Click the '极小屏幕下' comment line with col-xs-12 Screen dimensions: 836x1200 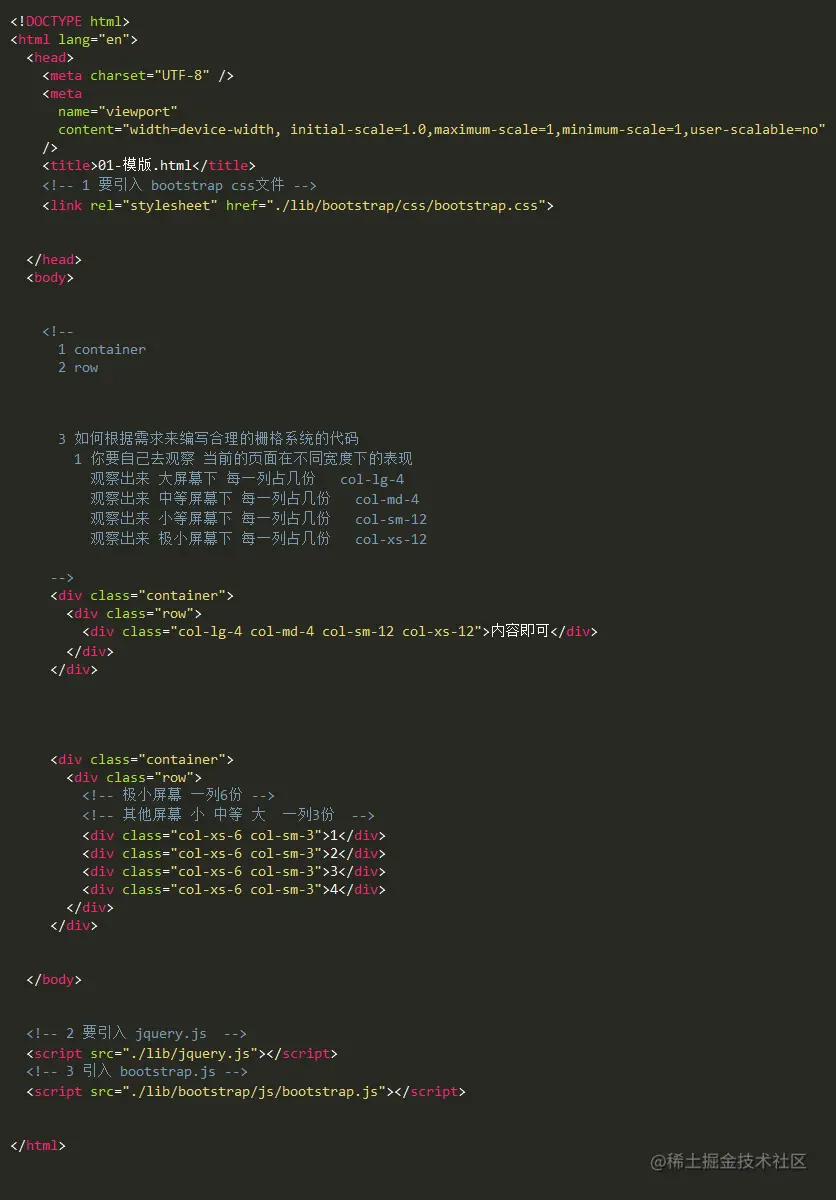[x=259, y=538]
